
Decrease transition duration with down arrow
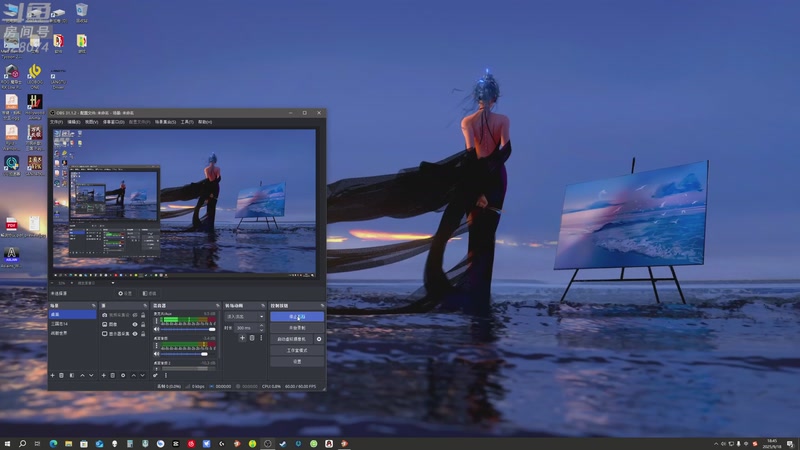pos(262,330)
